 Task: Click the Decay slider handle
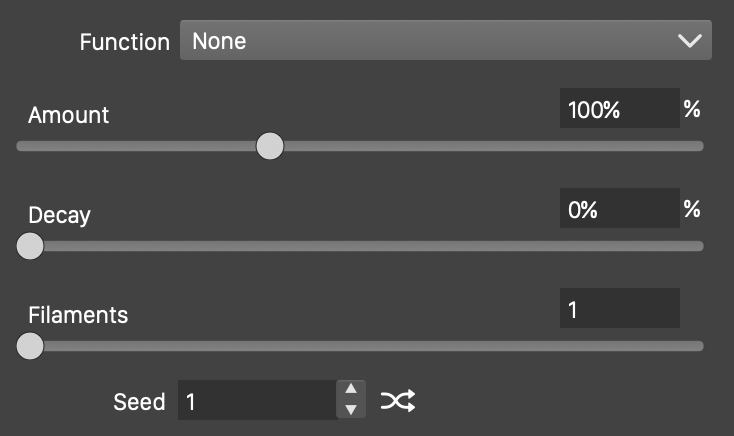coord(30,246)
